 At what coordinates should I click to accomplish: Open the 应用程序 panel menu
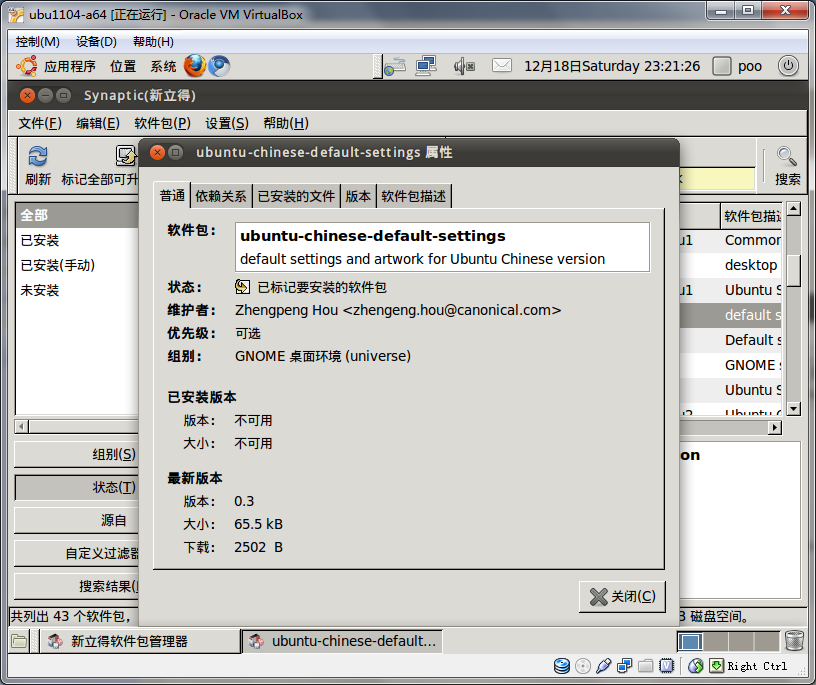tap(70, 66)
